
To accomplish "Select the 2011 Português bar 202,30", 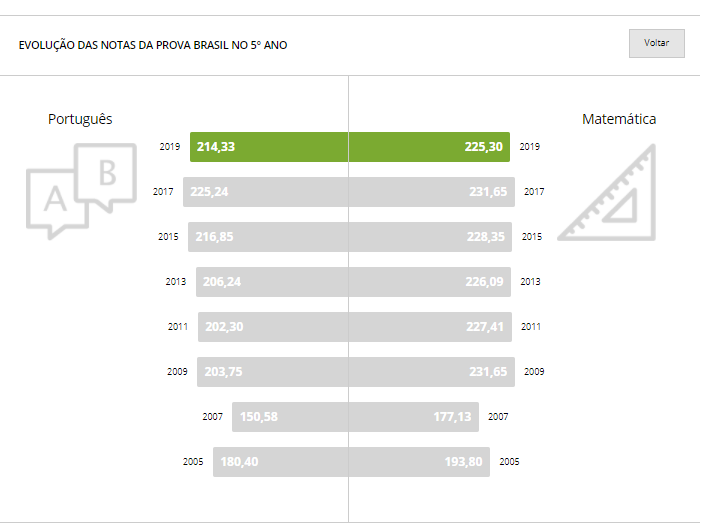I will (273, 327).
